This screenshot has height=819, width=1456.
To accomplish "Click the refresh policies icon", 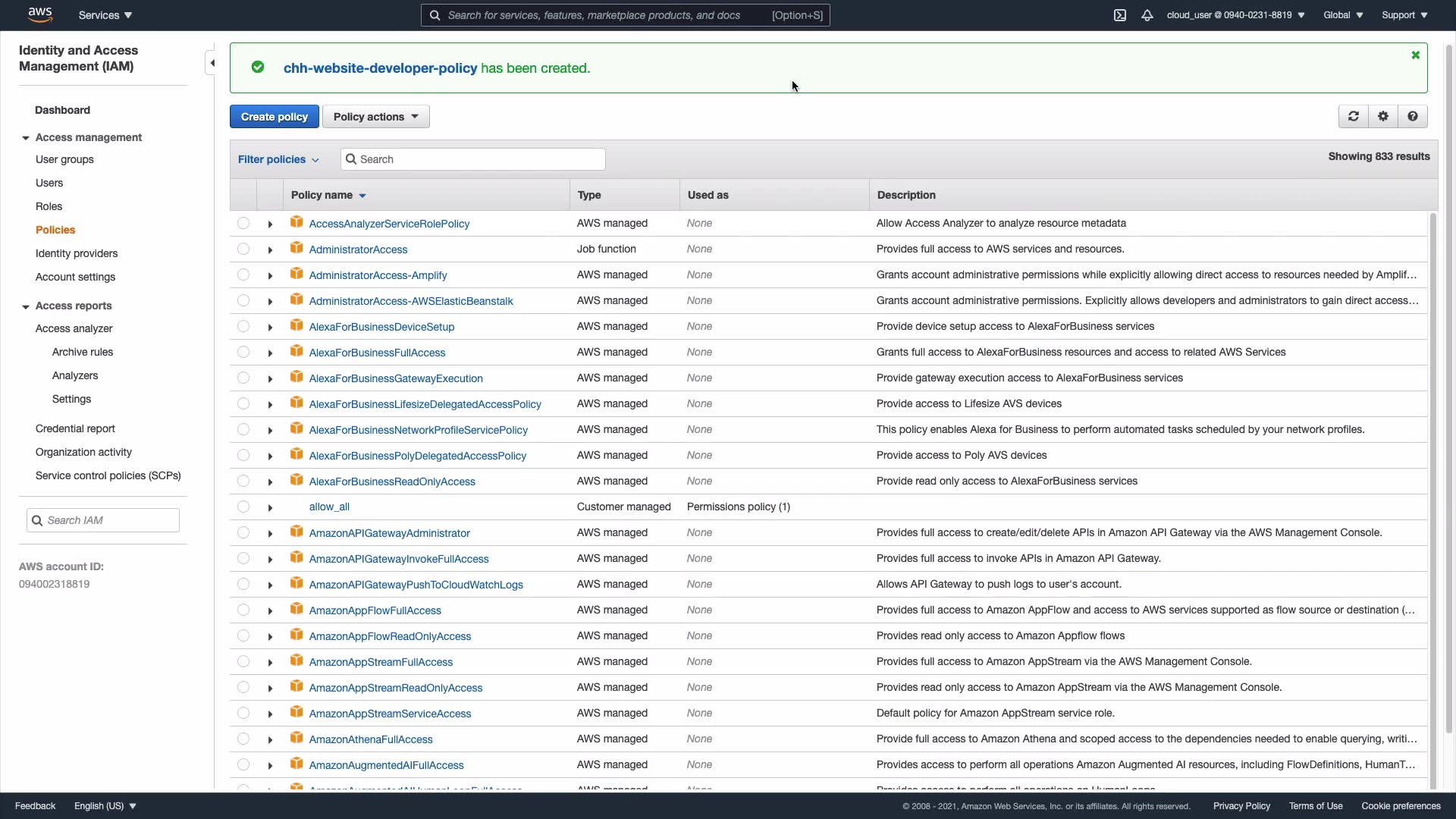I will pos(1354,116).
